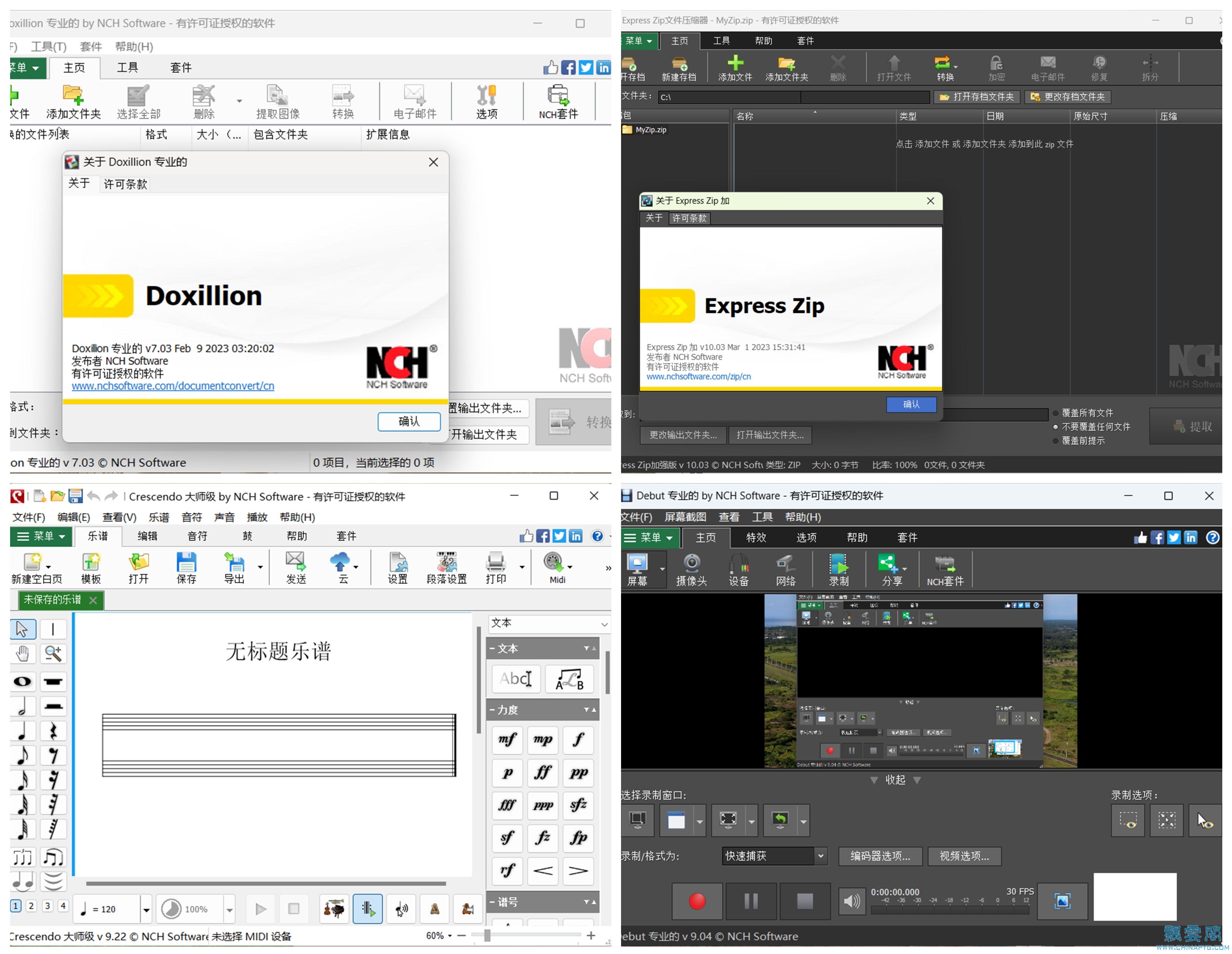Insert sfz dynamic symbol in Crescendo
Viewport: 1232px width, 954px height.
578,804
